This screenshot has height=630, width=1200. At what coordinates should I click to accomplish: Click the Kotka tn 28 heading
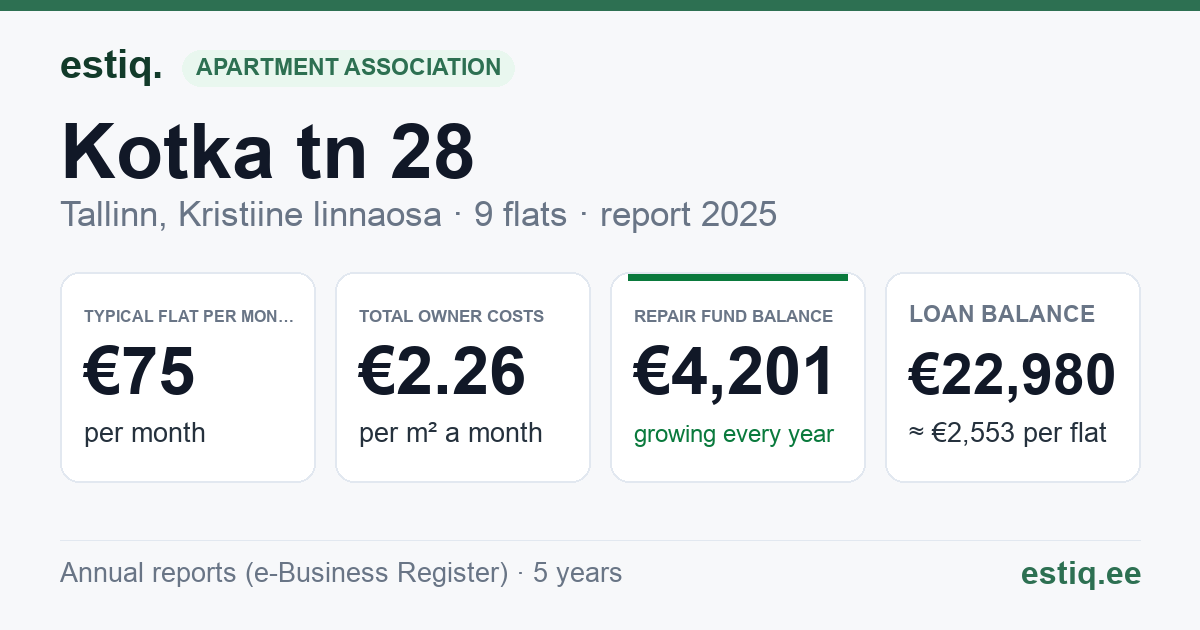click(x=267, y=151)
